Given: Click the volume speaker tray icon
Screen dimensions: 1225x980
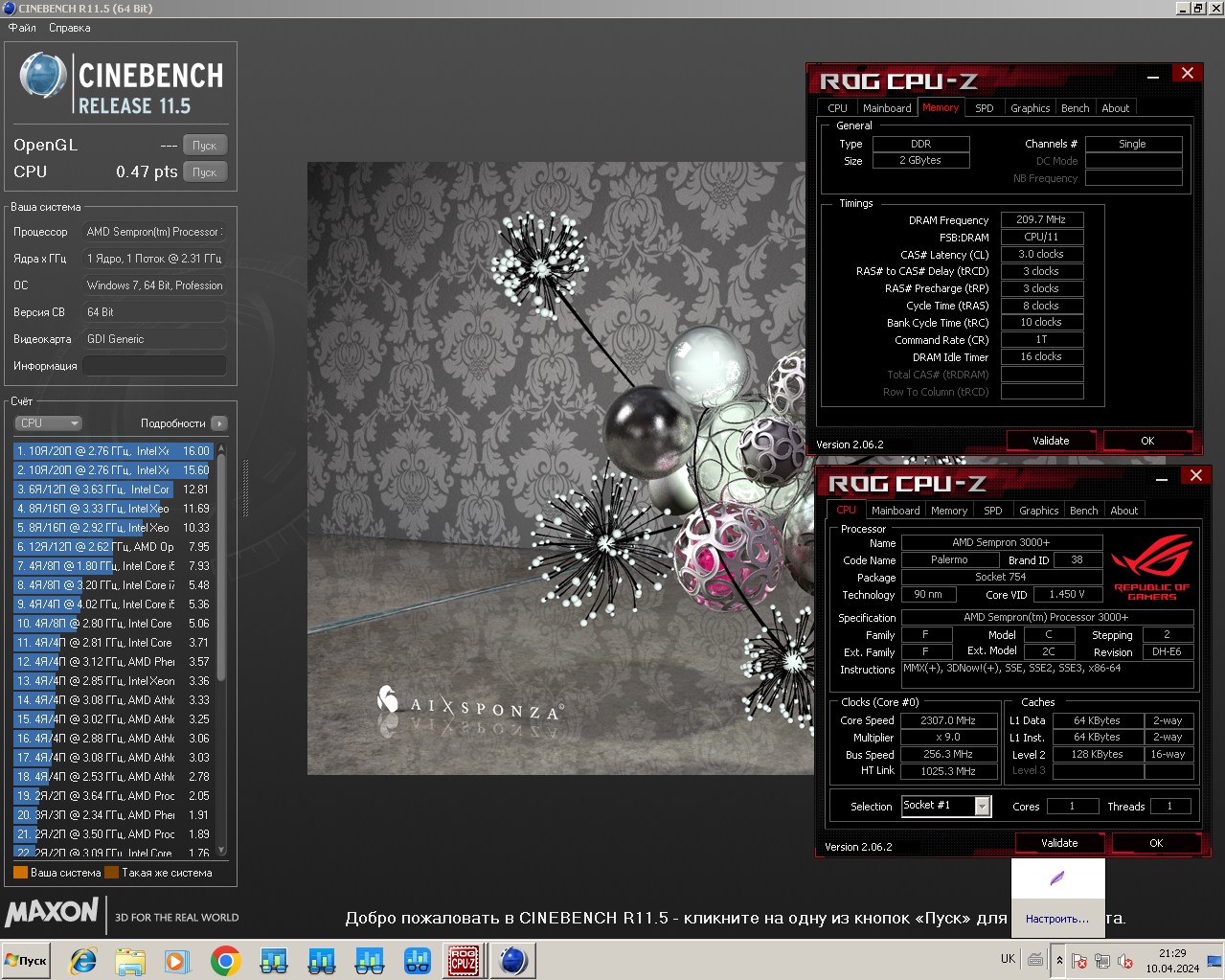Looking at the screenshot, I should pyautogui.click(x=1125, y=961).
